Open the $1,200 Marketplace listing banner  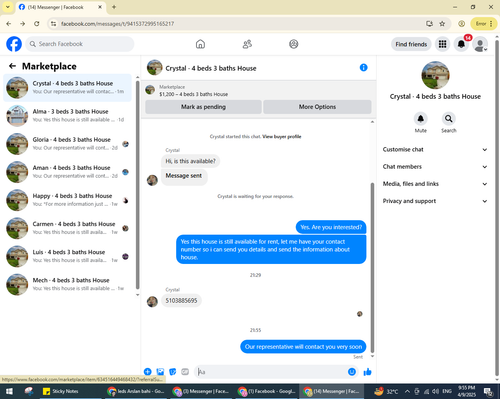point(258,90)
